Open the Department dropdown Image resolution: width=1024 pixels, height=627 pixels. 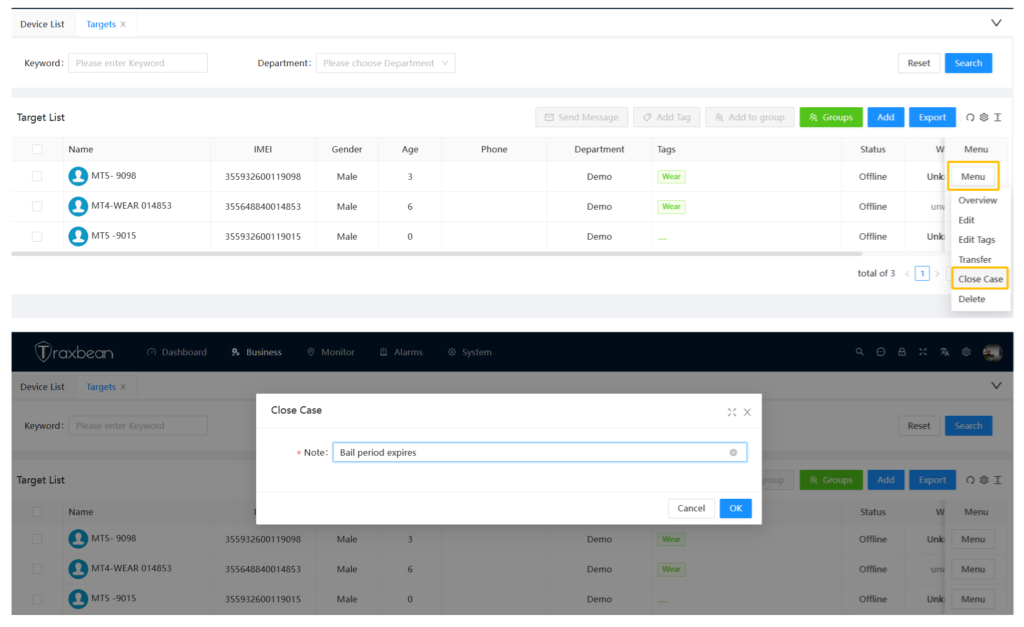pyautogui.click(x=385, y=63)
